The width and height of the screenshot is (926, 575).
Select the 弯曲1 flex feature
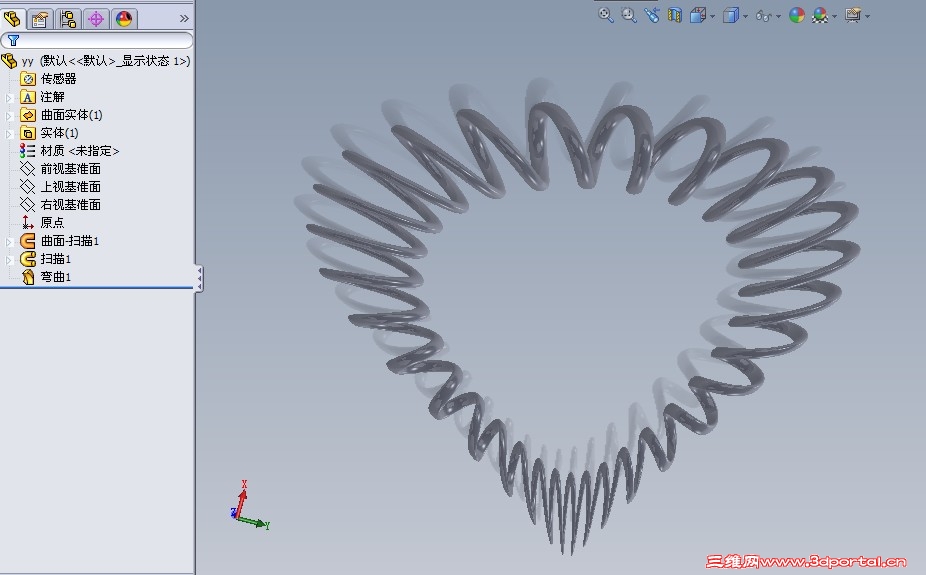click(x=56, y=277)
